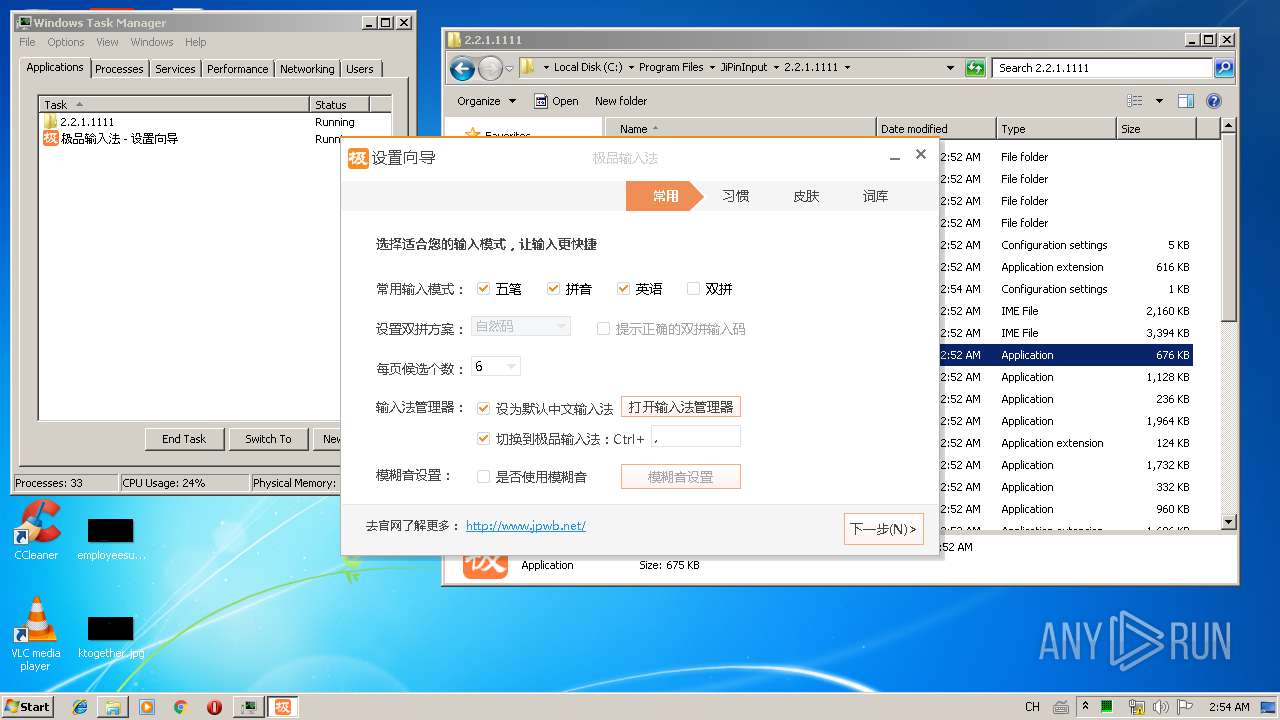Screen dimensions: 1280x720
Task: Click the 模糊音设置 button
Action: tap(681, 477)
